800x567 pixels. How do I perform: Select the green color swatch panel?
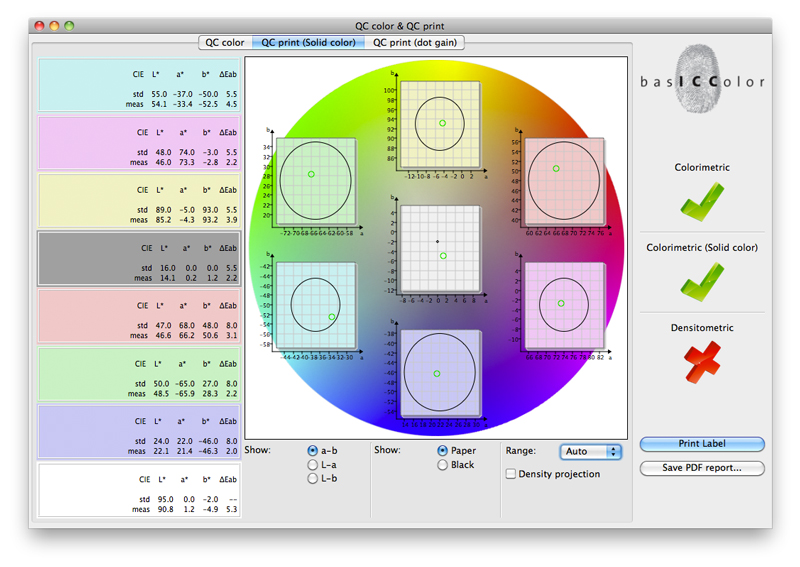(x=139, y=375)
